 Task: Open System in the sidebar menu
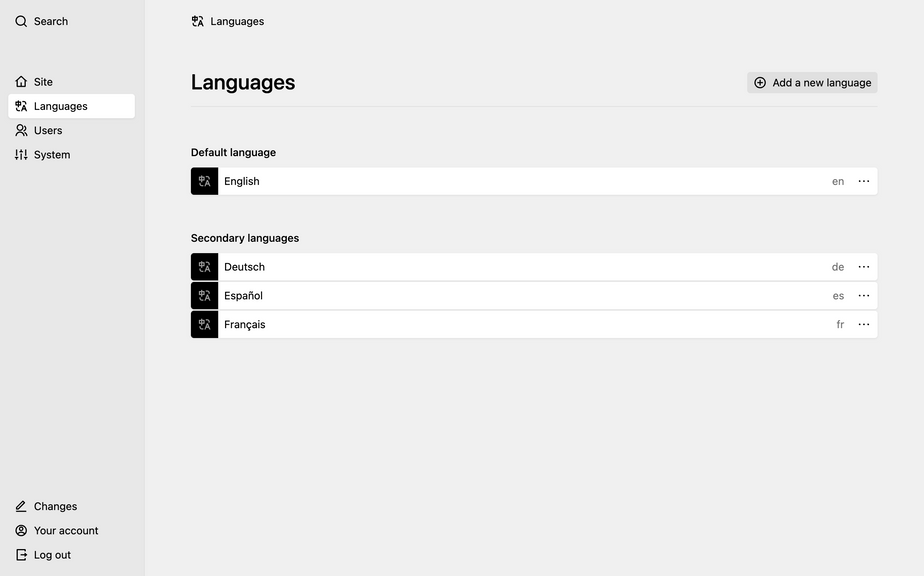52,155
